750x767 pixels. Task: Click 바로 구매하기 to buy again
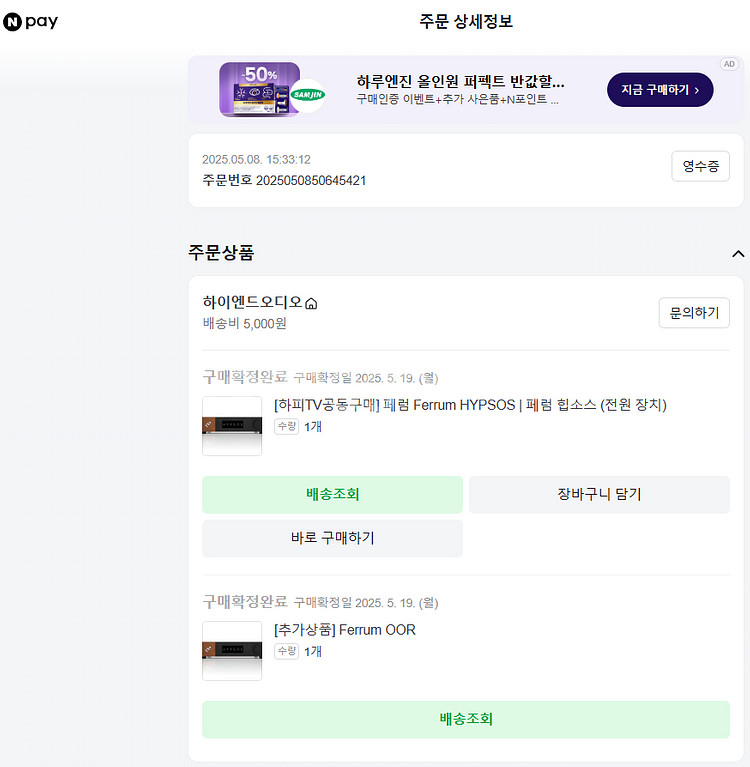pyautogui.click(x=332, y=538)
